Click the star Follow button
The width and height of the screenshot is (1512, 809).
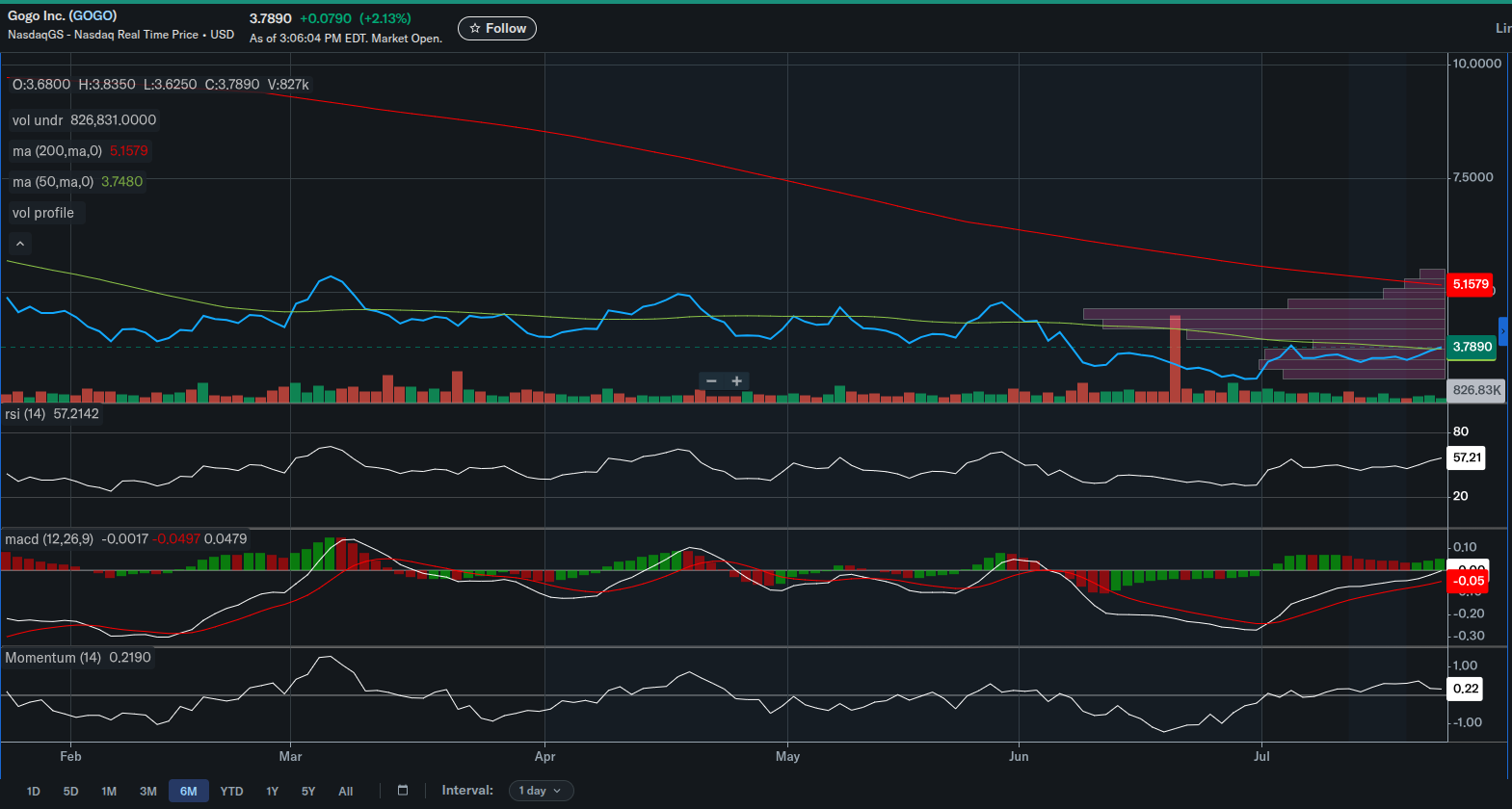(497, 29)
